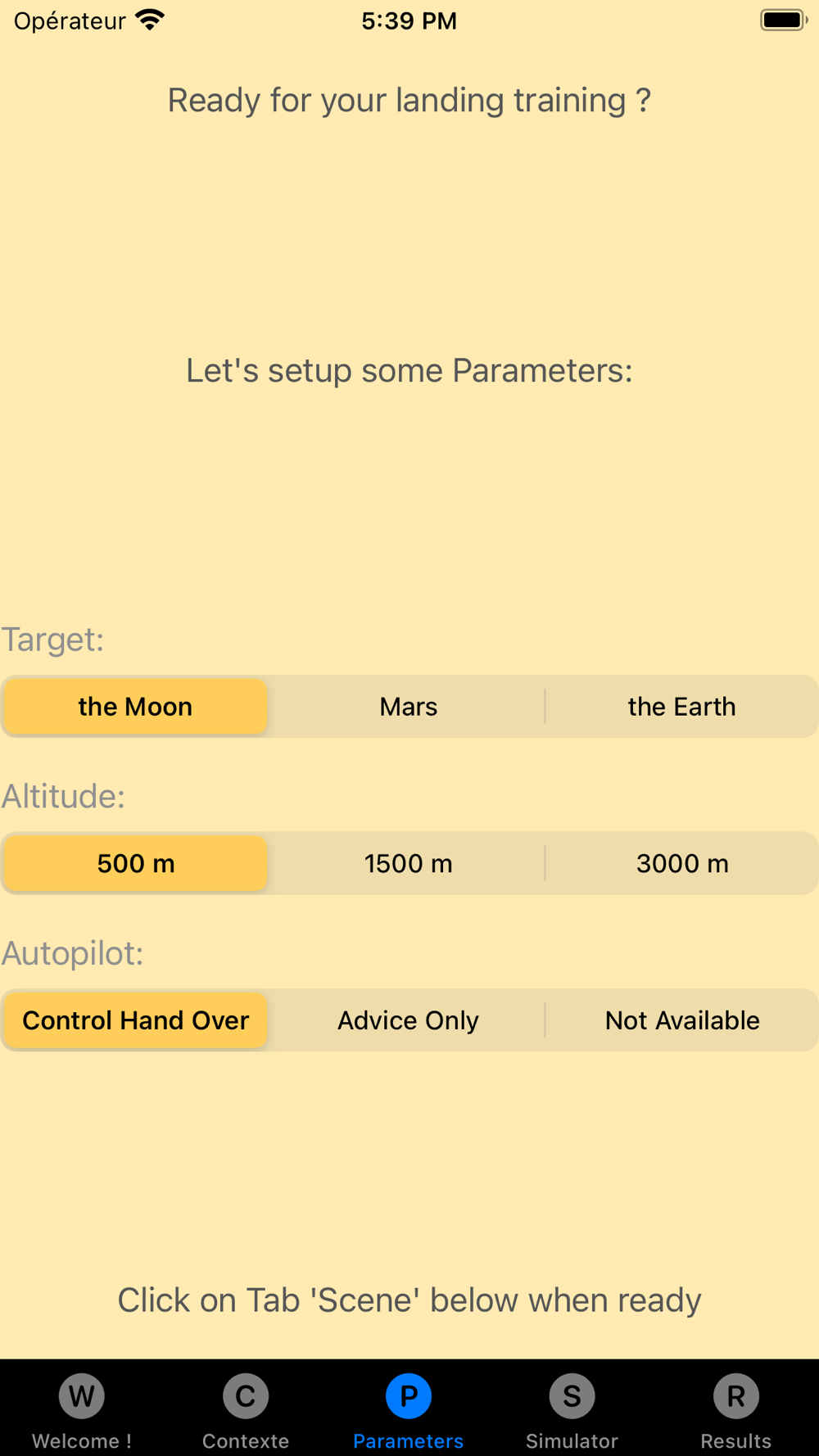This screenshot has height=1456, width=819.
Task: Tap the Contexte tab C icon
Action: pos(246,1396)
